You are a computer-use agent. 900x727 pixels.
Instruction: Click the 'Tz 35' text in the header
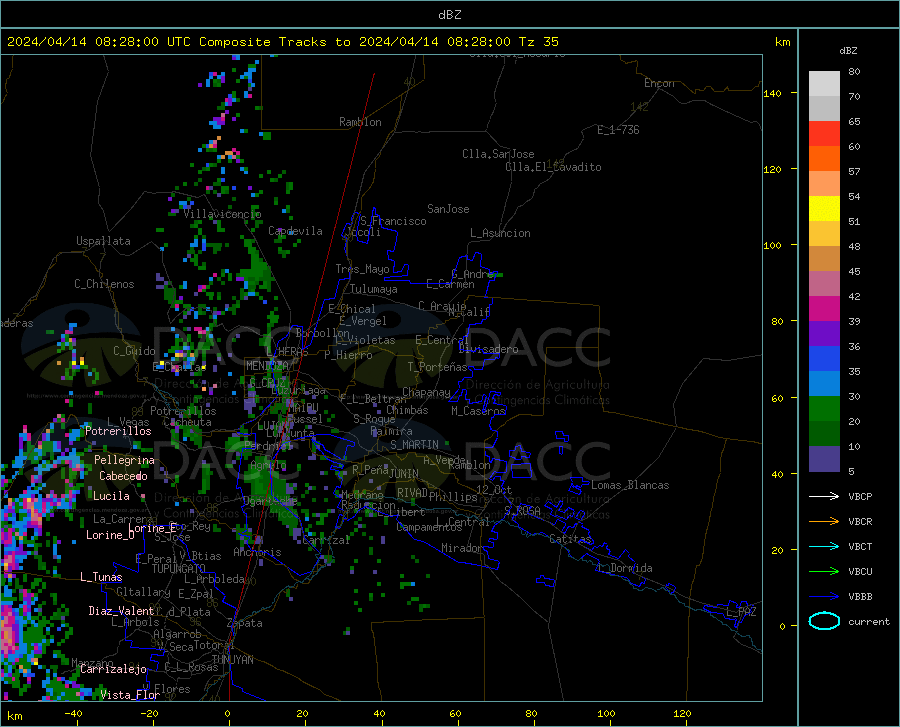538,42
